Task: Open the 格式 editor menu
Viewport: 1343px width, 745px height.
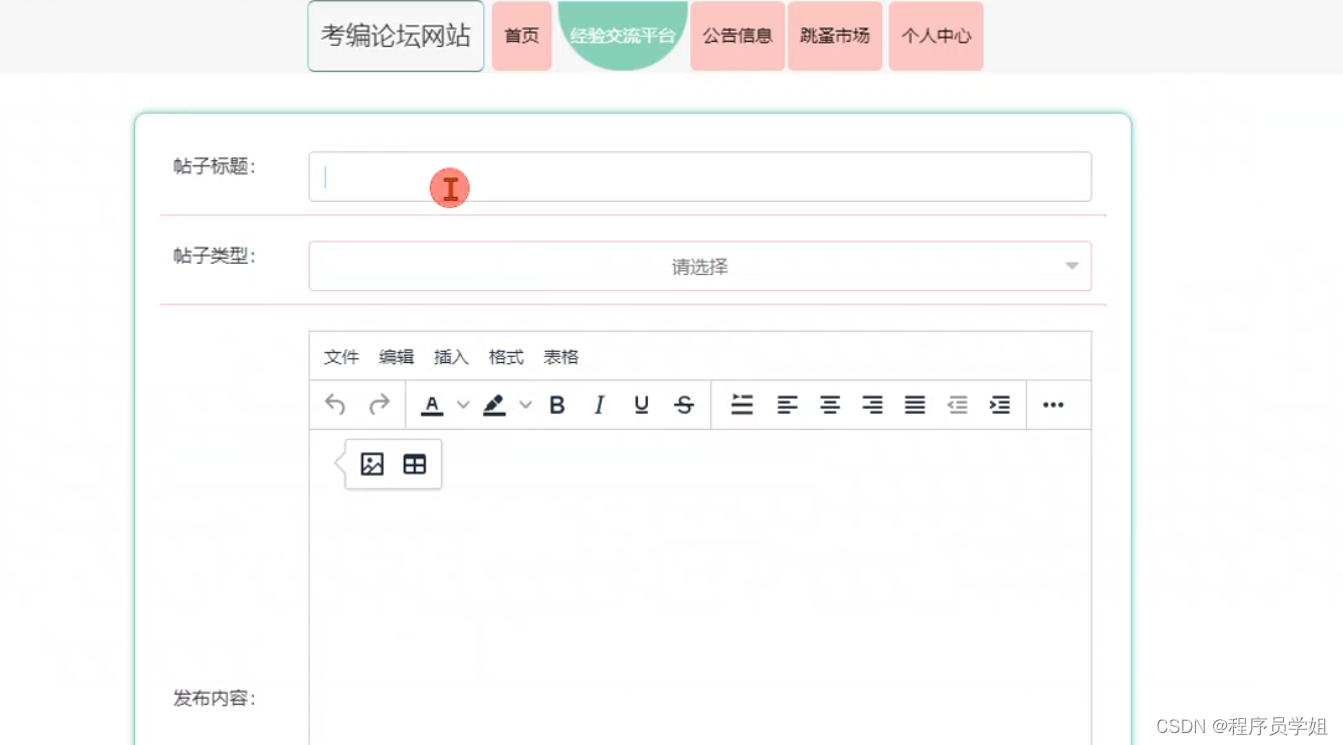Action: 506,357
